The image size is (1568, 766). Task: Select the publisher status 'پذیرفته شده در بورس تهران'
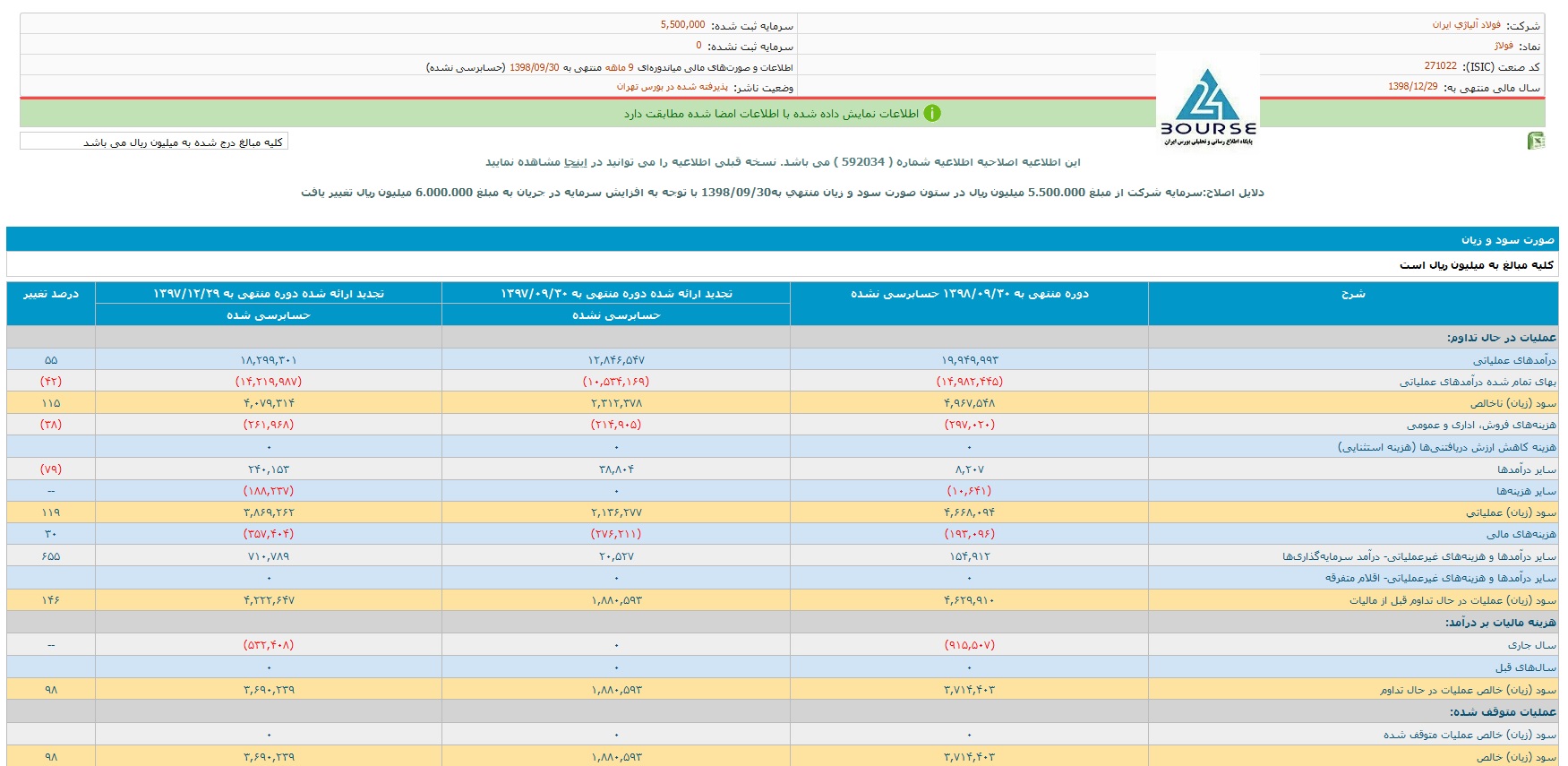[x=673, y=87]
